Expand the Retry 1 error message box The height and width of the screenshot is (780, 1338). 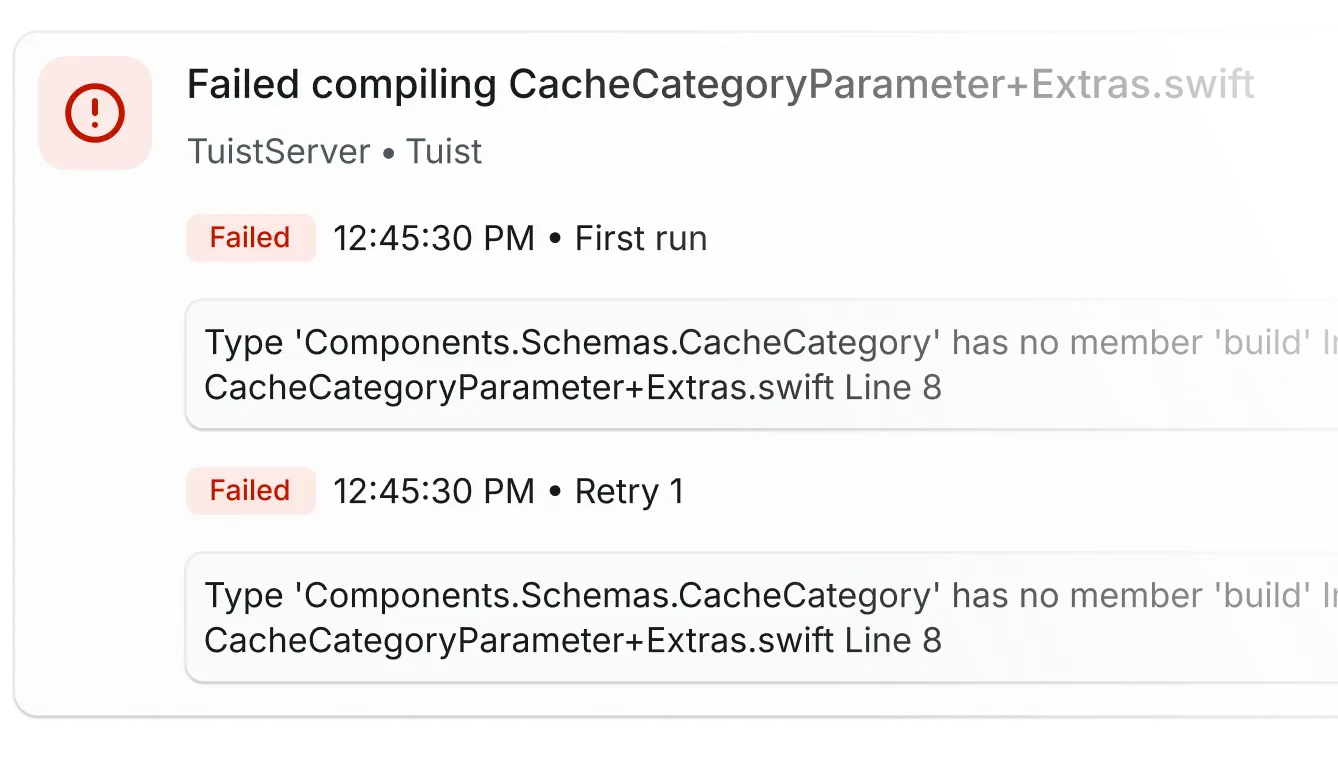760,616
